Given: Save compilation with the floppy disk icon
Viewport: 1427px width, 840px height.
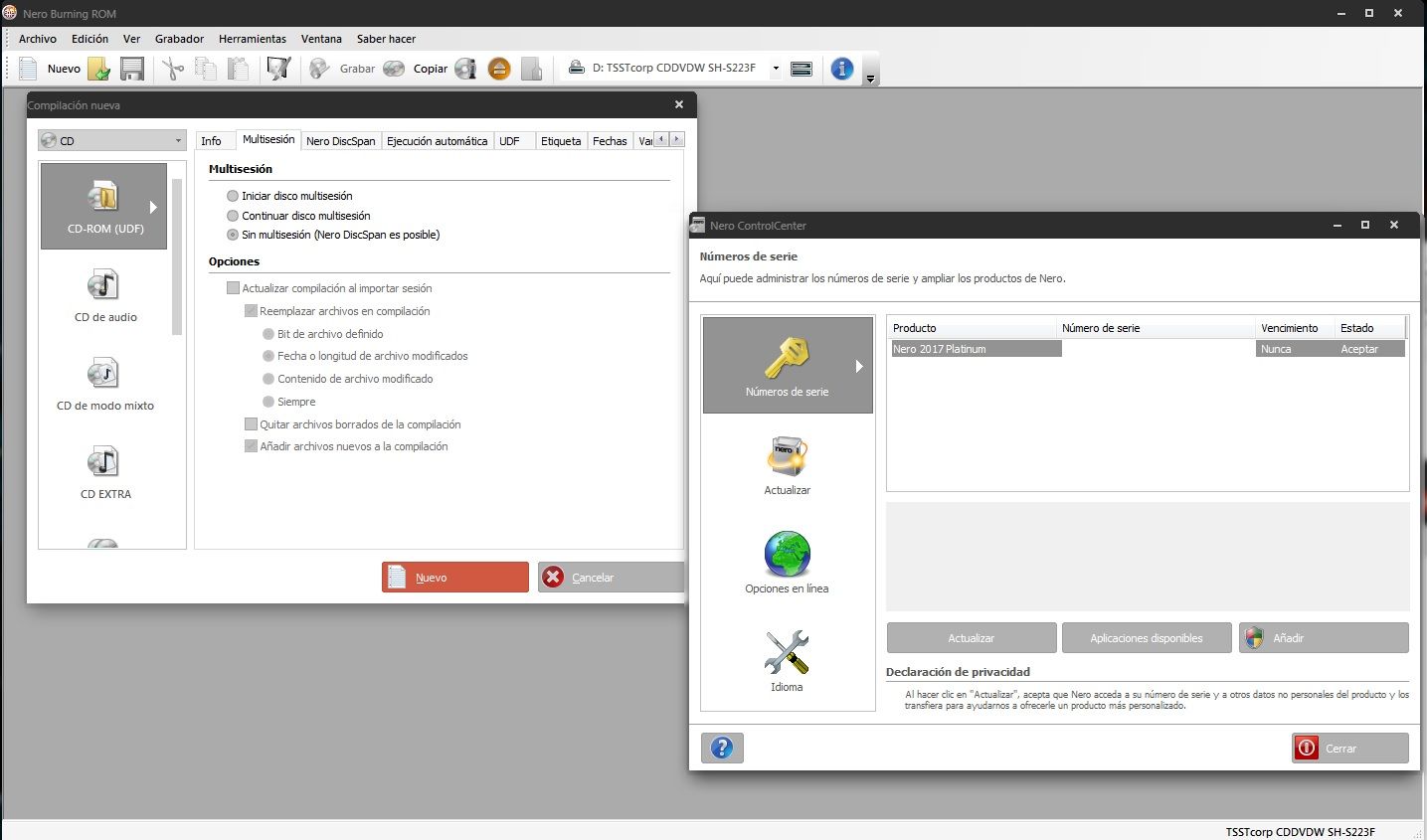Looking at the screenshot, I should pos(132,69).
